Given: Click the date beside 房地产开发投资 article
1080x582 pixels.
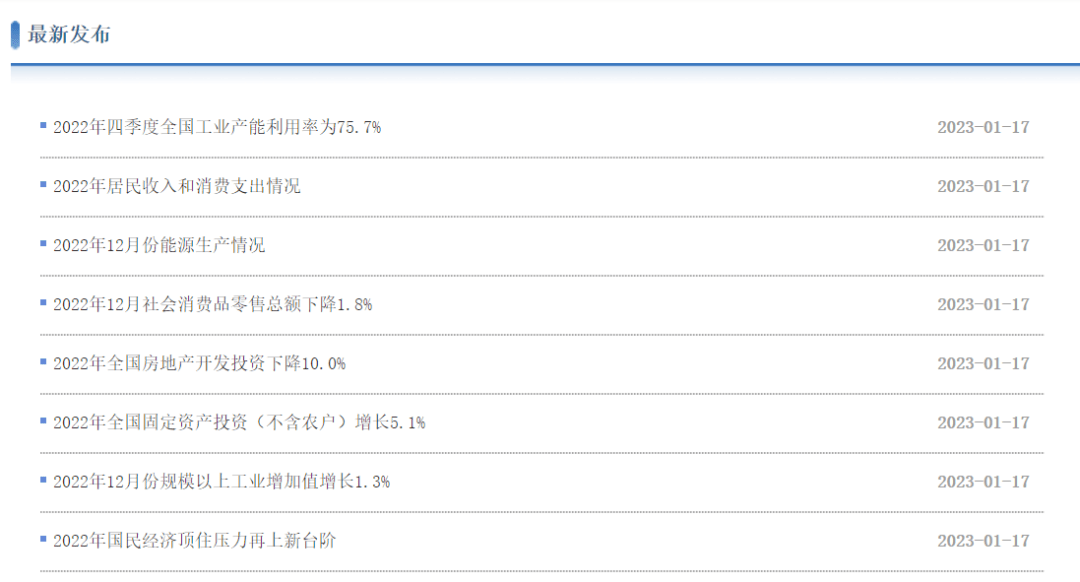Looking at the screenshot, I should click(x=982, y=364).
